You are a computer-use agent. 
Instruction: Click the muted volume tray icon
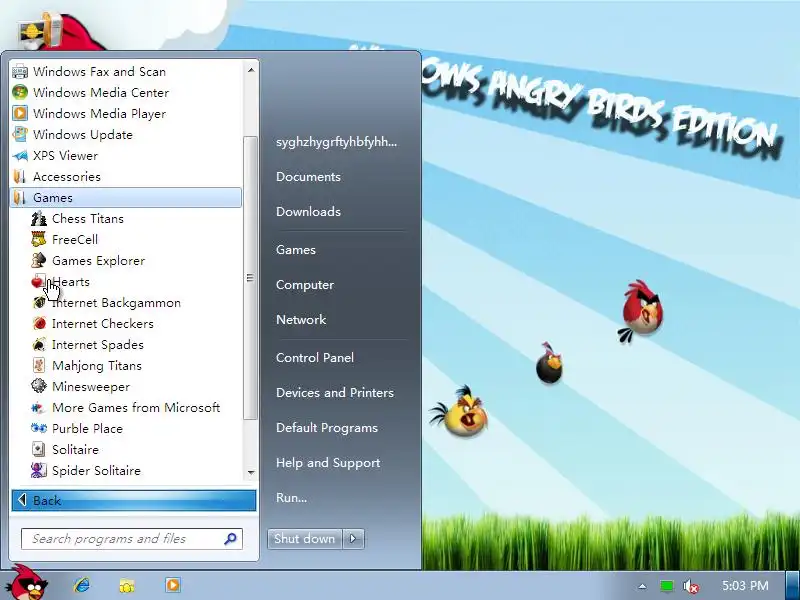coord(690,586)
